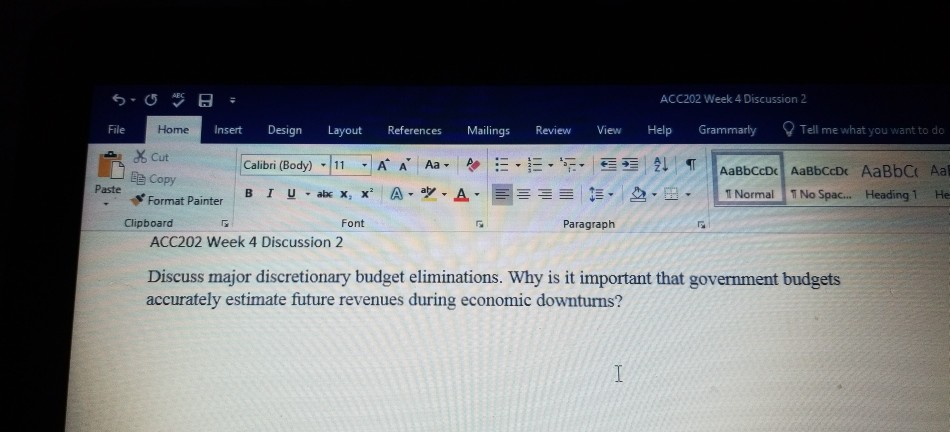Click the document heading ACC202 Week 4 Discussion 2

point(246,242)
